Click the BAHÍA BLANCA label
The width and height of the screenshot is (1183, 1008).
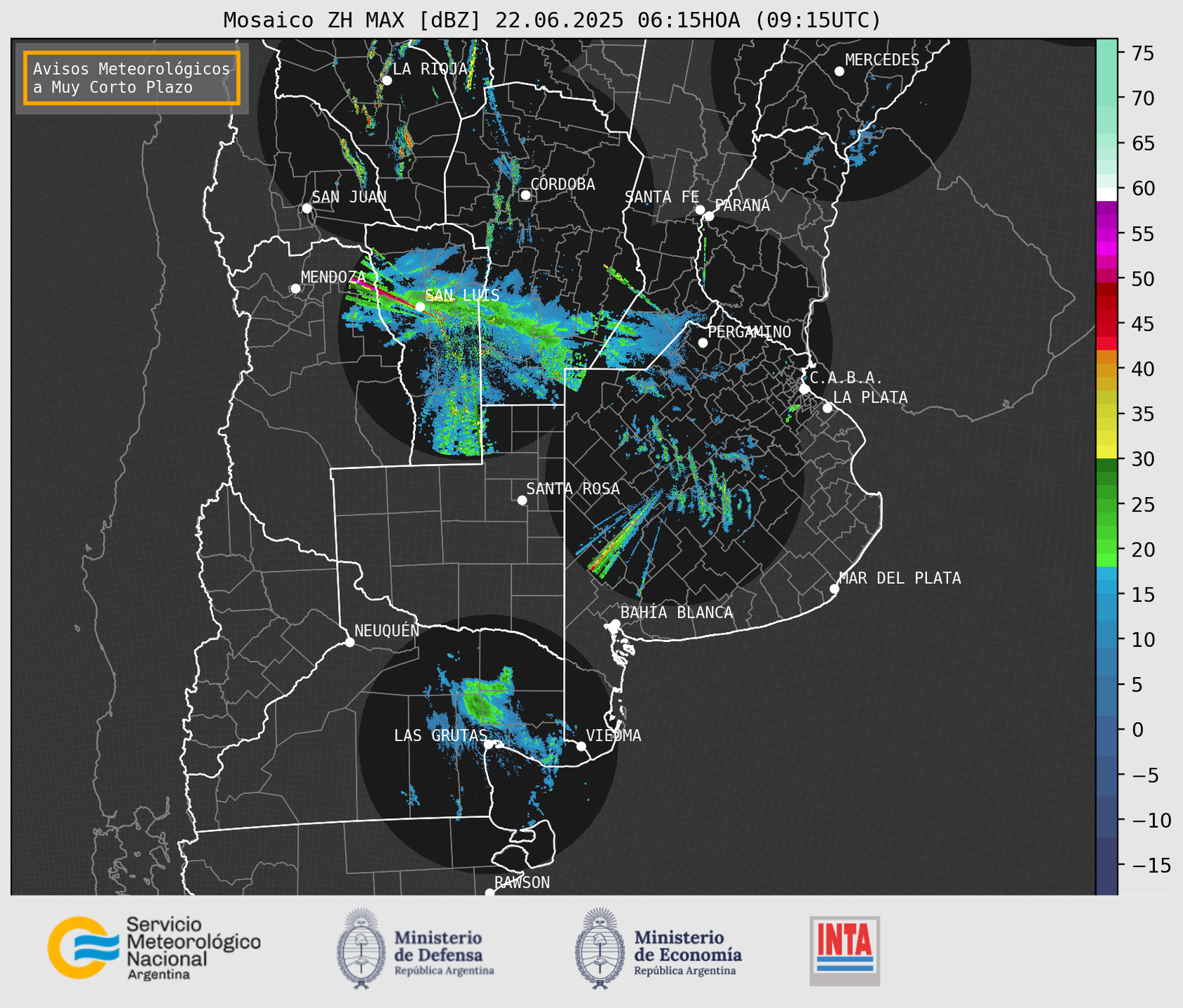(677, 613)
